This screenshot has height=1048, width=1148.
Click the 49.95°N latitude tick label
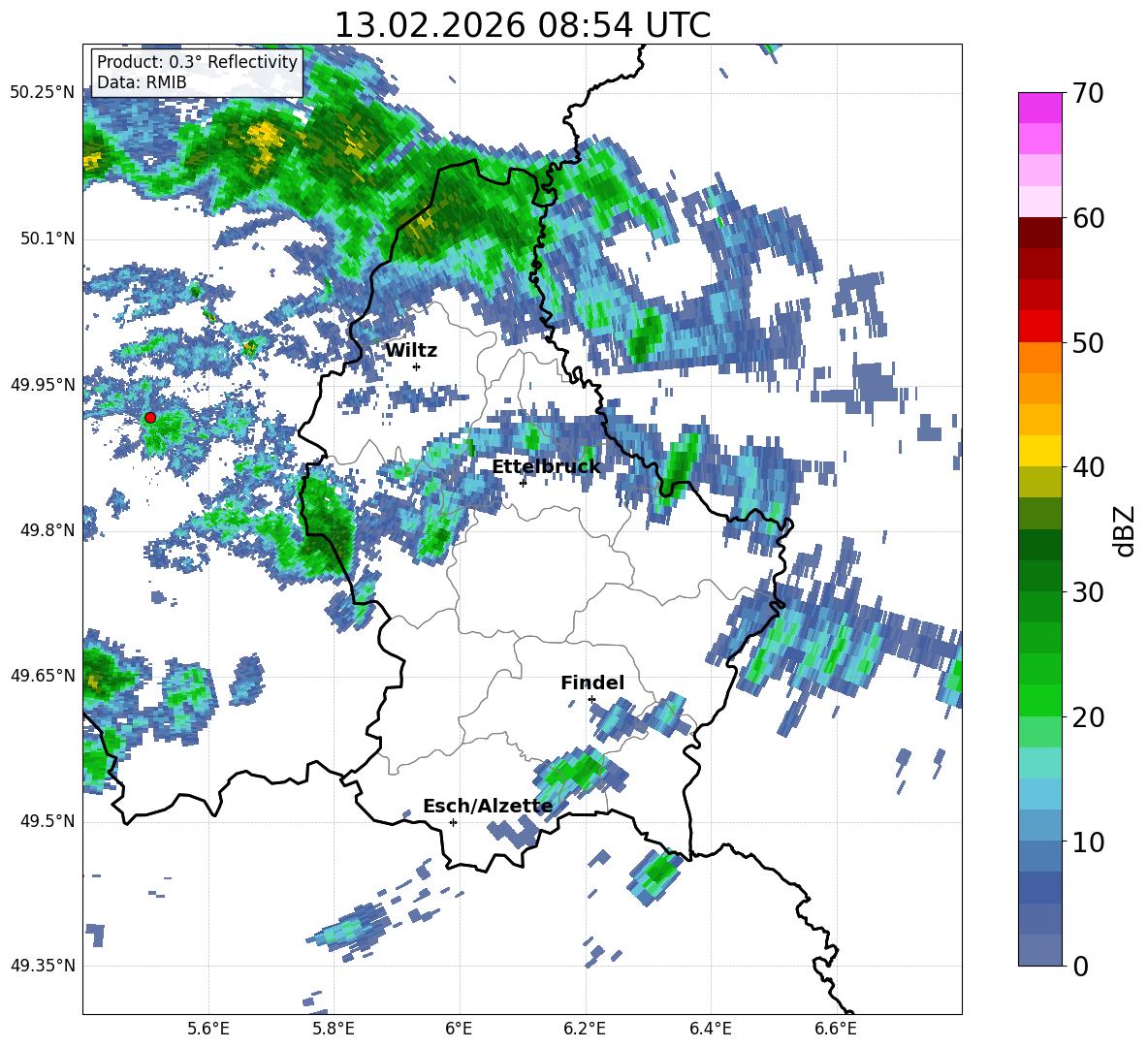pos(43,384)
